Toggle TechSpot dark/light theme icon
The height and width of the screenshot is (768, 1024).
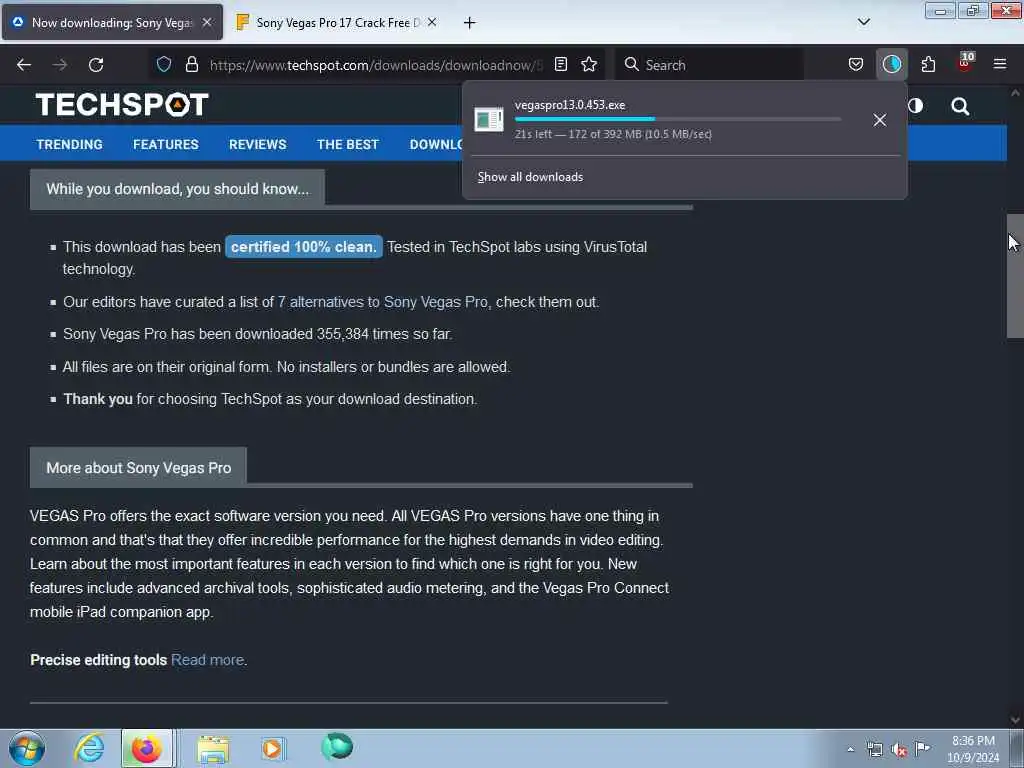tap(916, 105)
